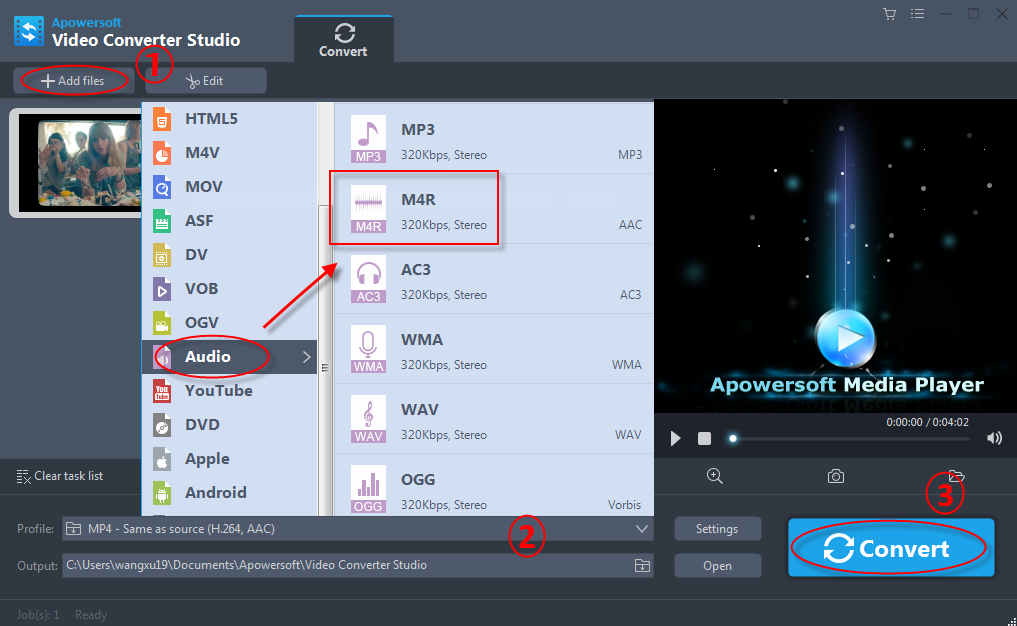The image size is (1017, 626).
Task: Open the snapshot folder icon below player
Action: [956, 476]
